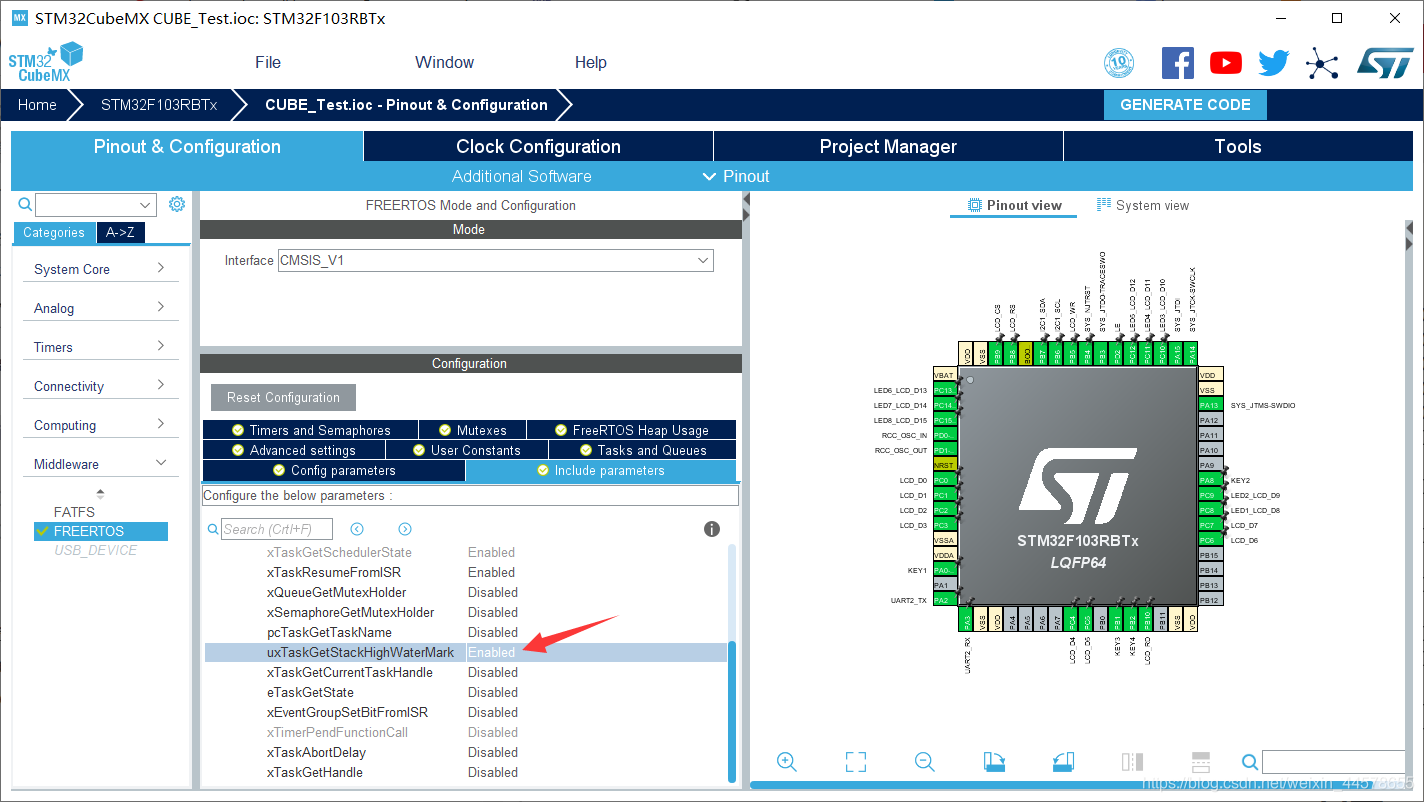1424x802 pixels.
Task: Click the STM32CubeMX logo
Action: (45, 62)
